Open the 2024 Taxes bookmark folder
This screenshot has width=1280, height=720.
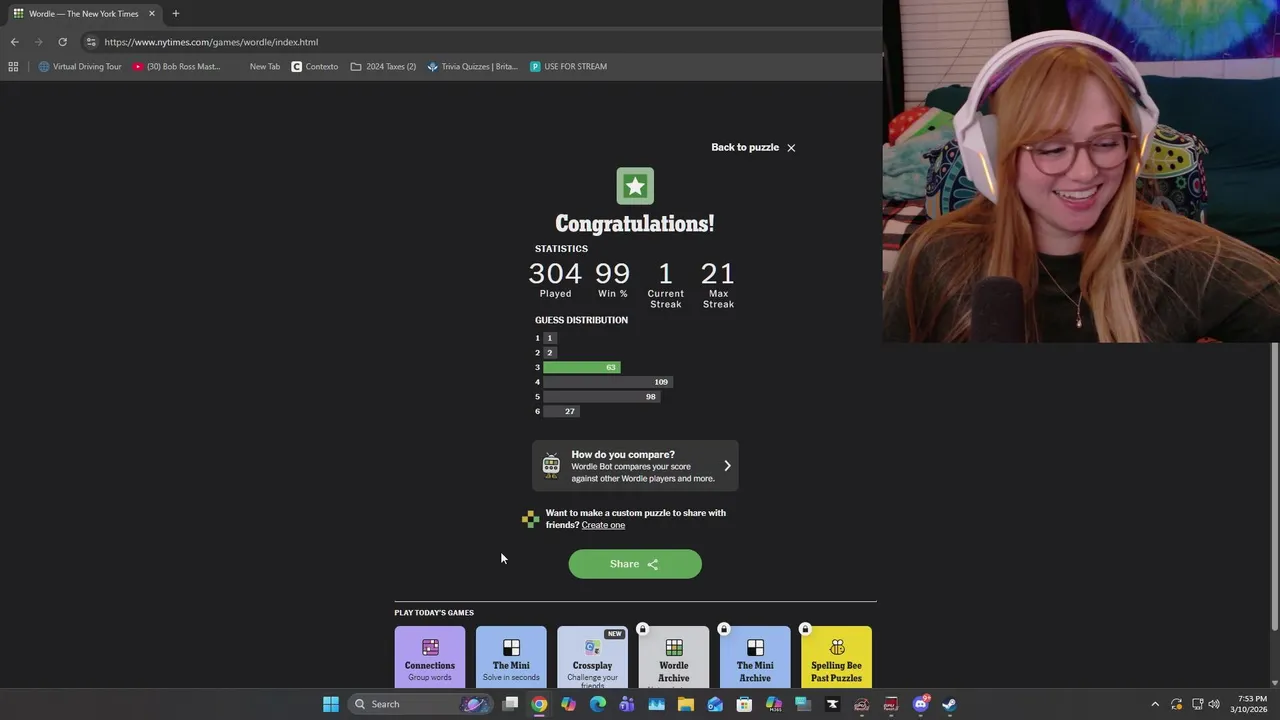(x=383, y=67)
